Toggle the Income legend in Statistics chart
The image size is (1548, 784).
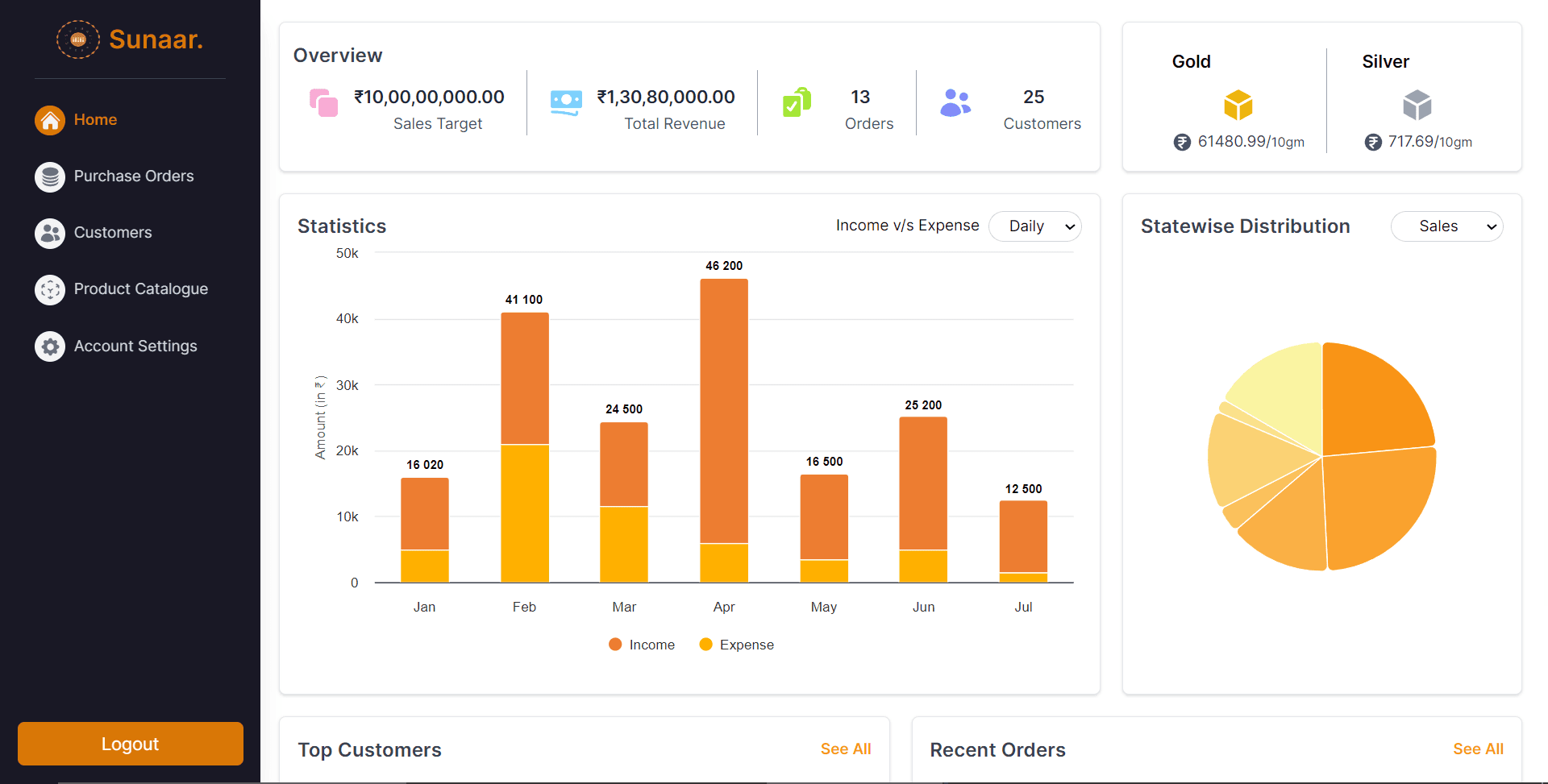point(641,644)
